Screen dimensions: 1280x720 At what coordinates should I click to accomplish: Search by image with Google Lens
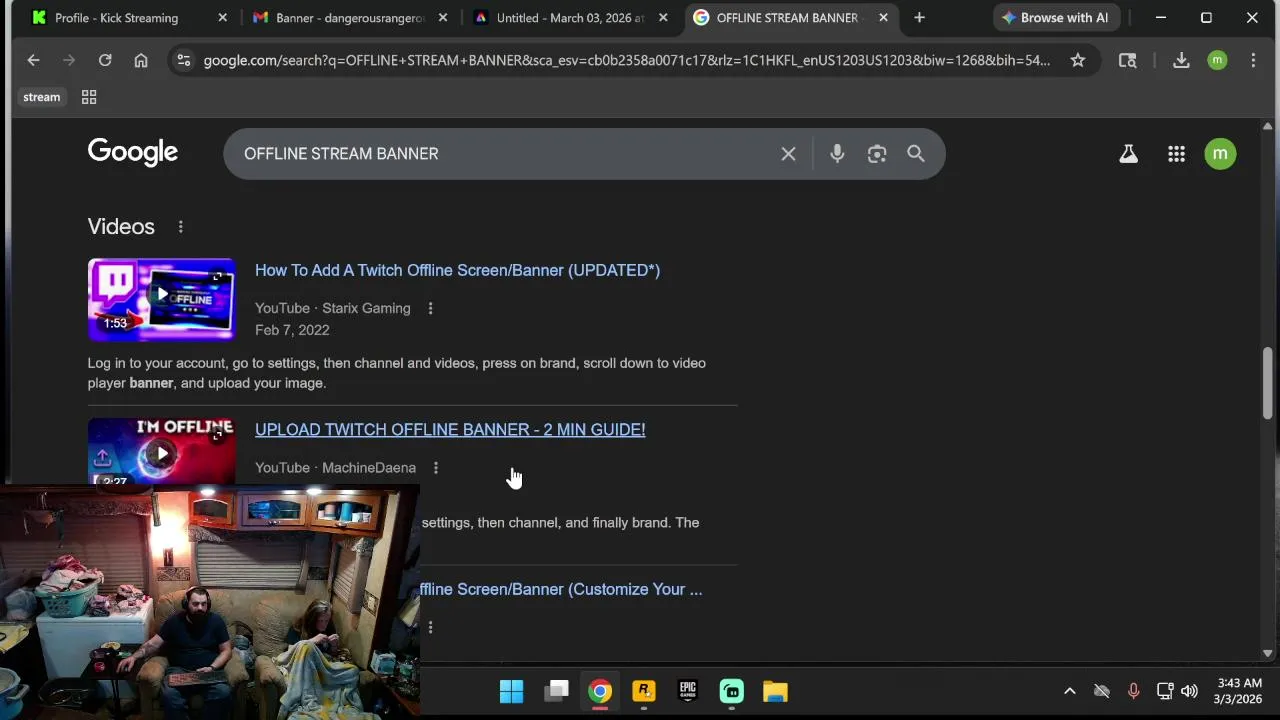click(877, 154)
